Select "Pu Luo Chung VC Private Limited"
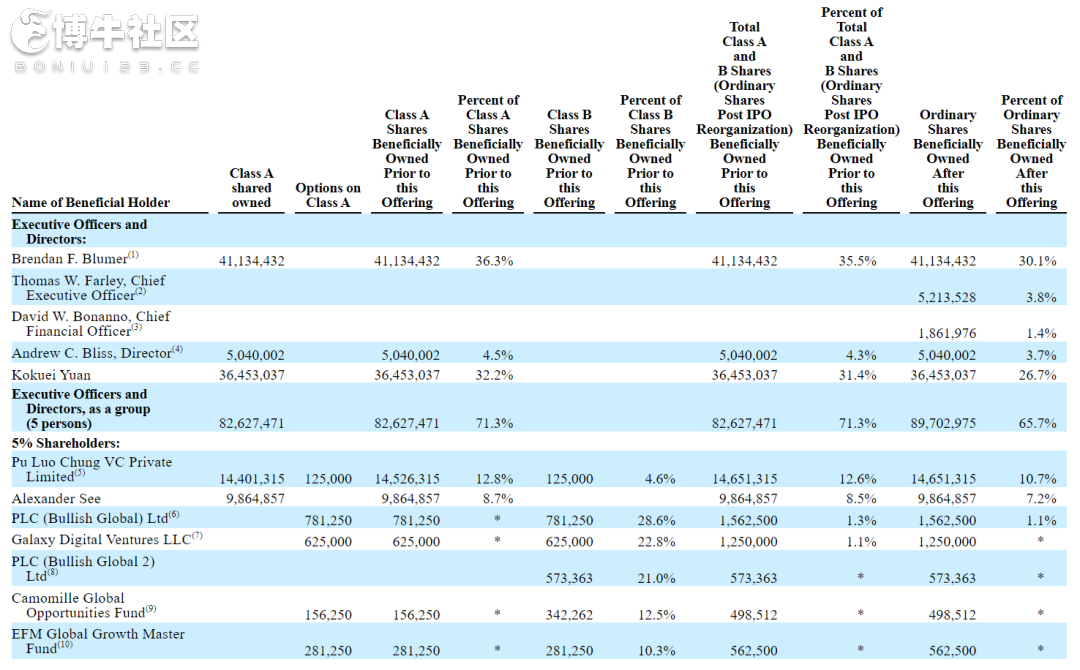This screenshot has height=670, width=1080. point(92,470)
